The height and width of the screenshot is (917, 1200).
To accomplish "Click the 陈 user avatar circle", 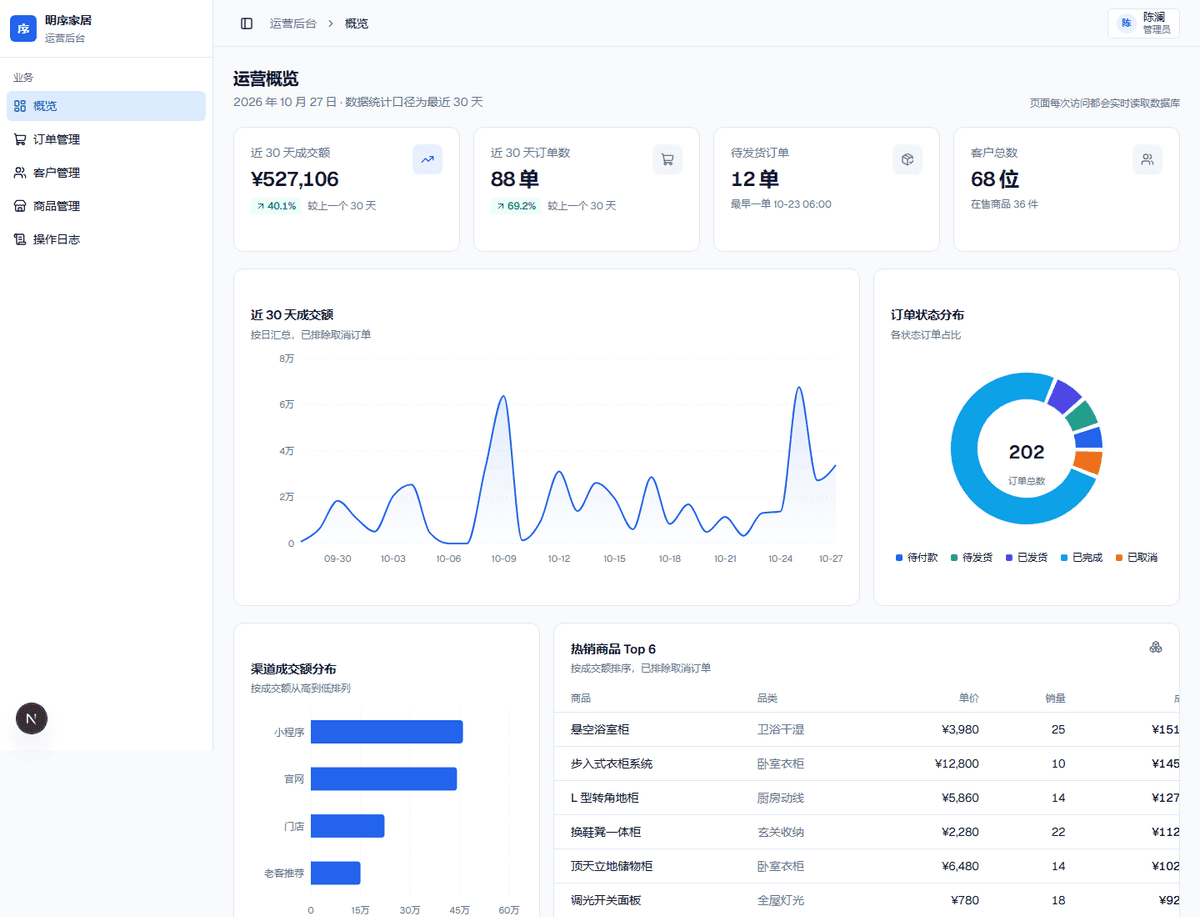I will click(x=1126, y=23).
